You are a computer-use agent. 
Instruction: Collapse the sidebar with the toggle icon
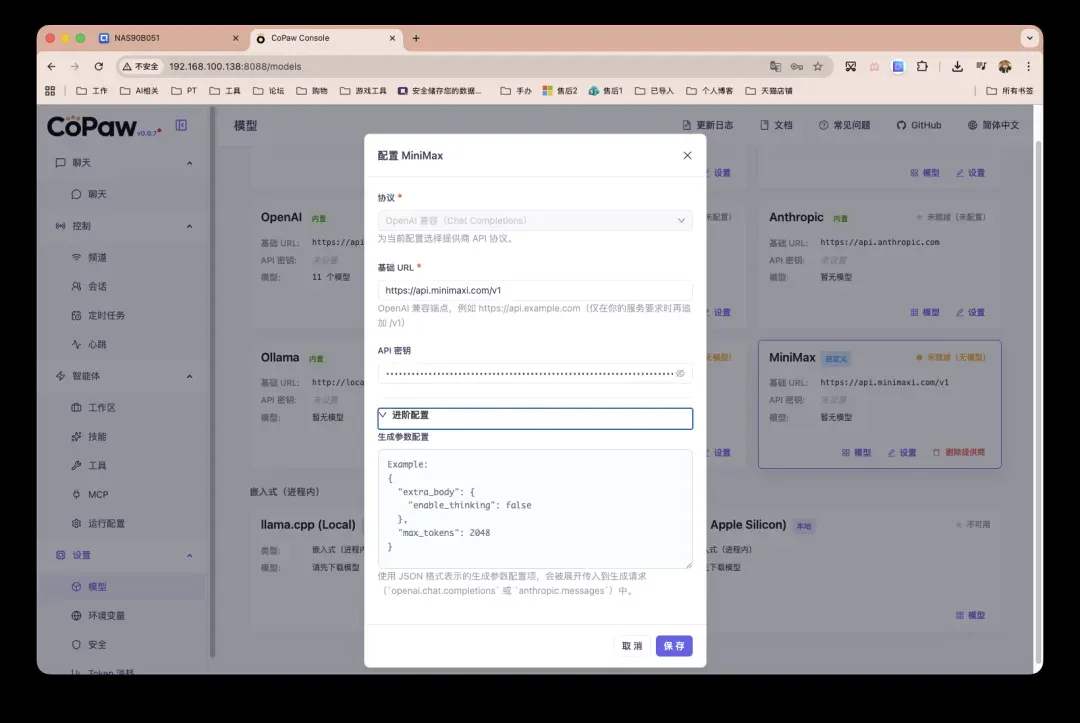[181, 125]
